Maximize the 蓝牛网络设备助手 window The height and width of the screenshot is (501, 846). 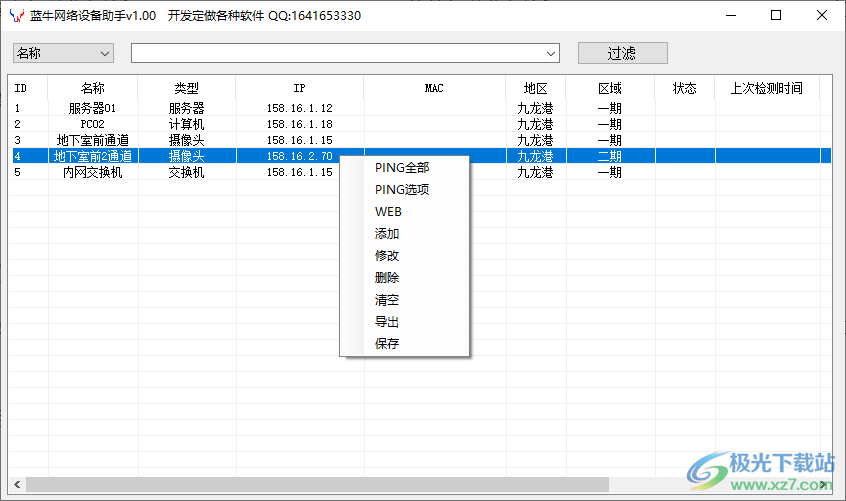776,15
